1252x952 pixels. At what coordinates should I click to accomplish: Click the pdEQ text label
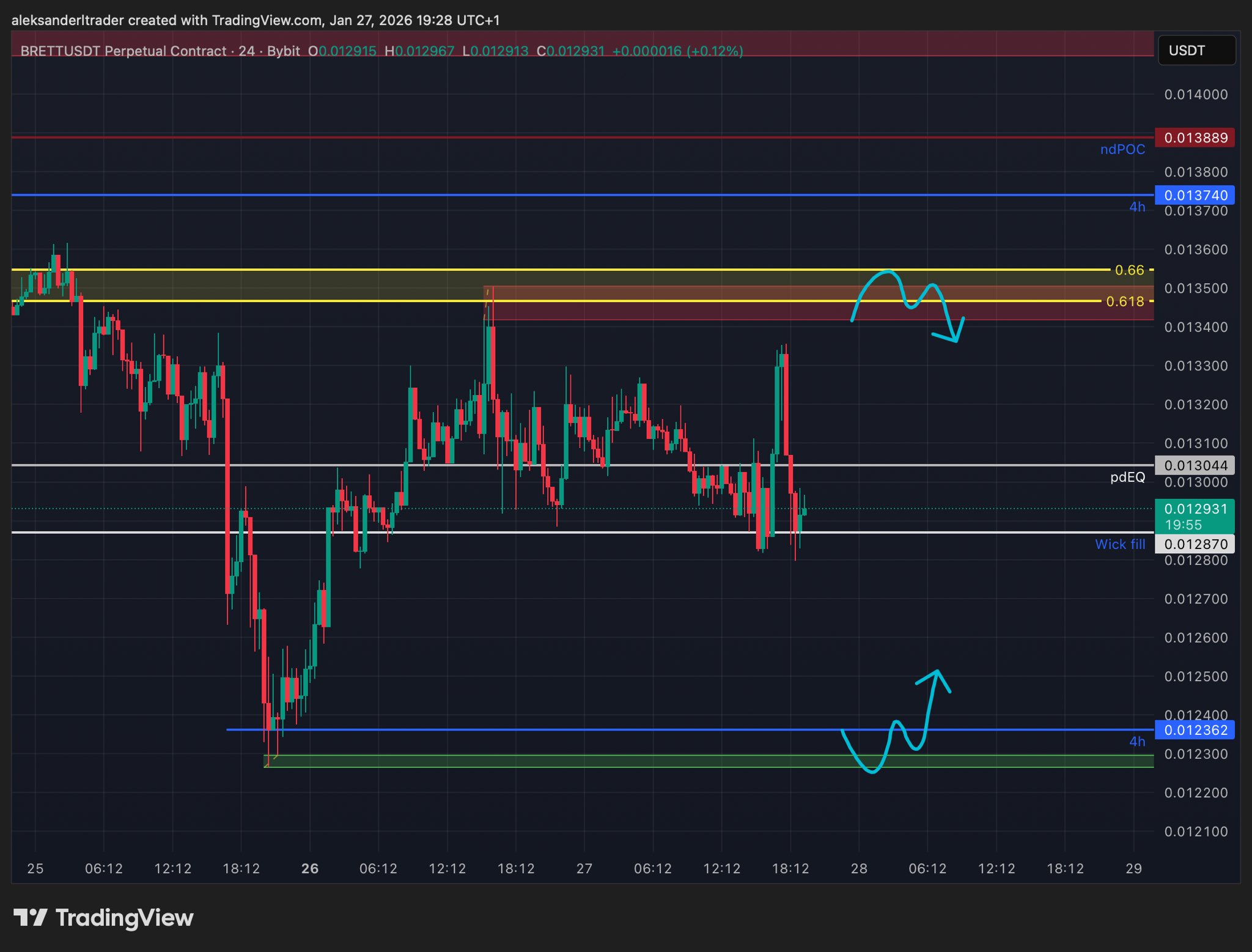(x=1127, y=477)
